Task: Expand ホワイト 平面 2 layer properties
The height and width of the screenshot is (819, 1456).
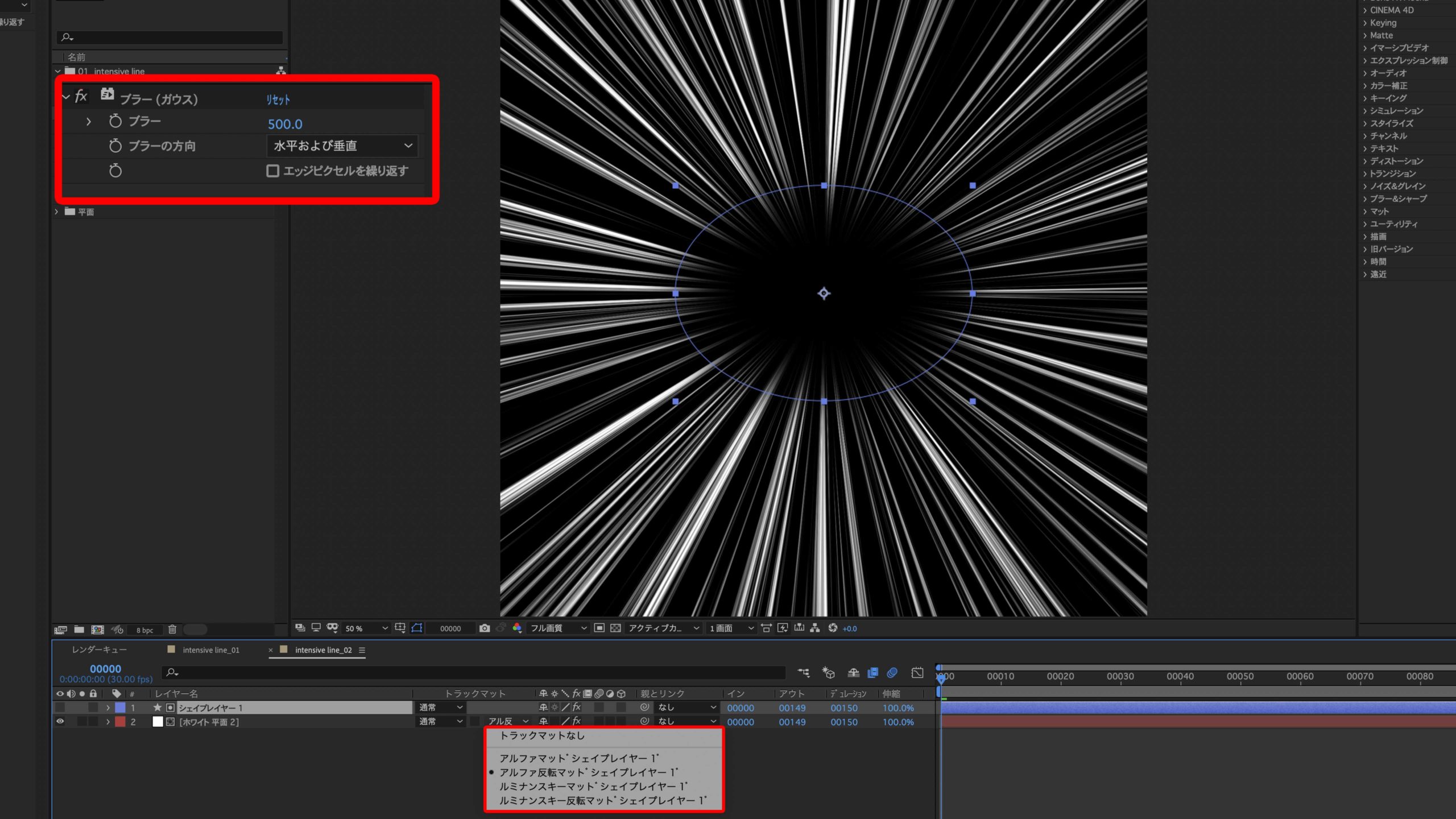Action: pyautogui.click(x=108, y=721)
